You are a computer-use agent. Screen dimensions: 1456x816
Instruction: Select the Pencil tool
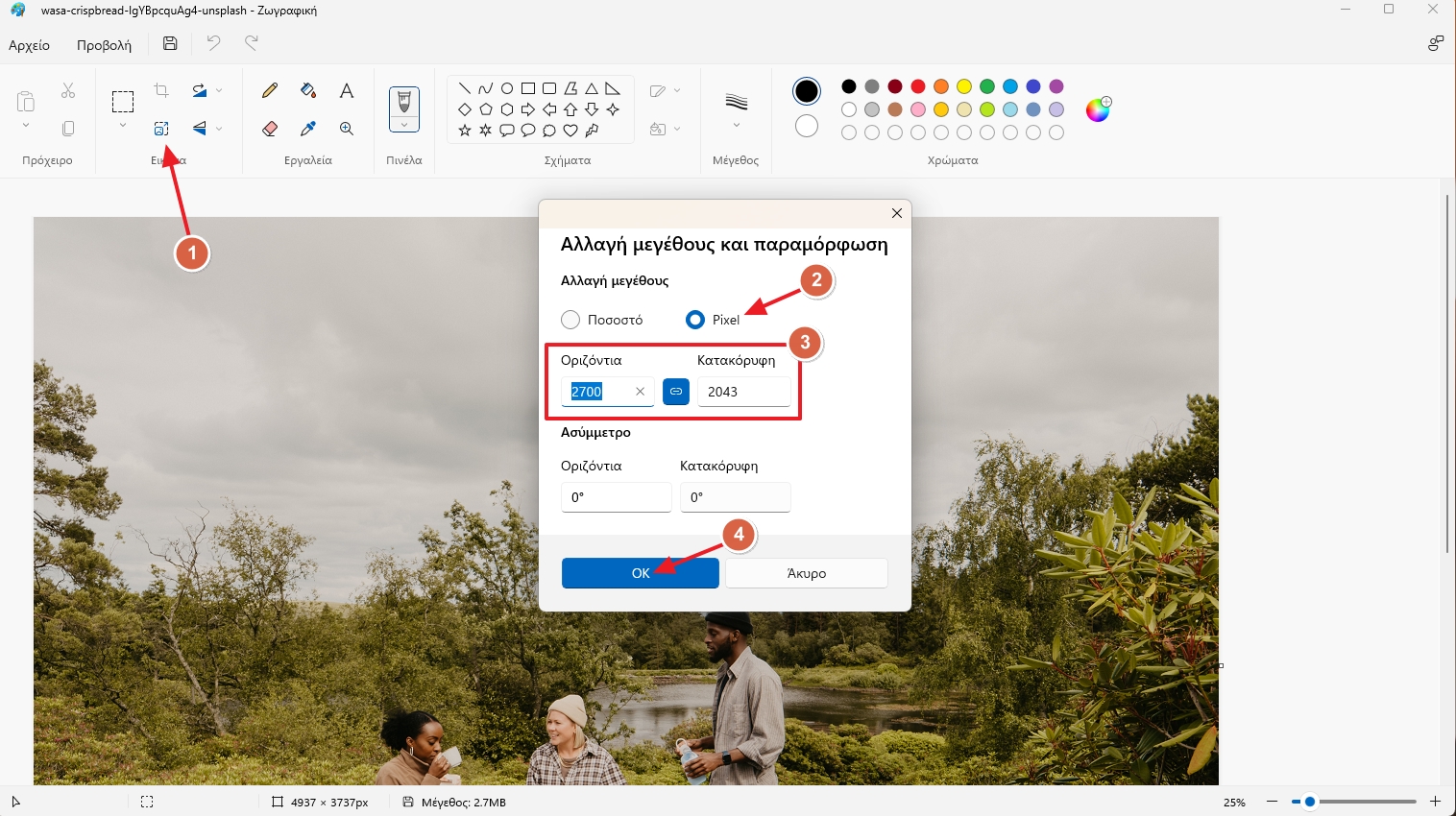[270, 90]
